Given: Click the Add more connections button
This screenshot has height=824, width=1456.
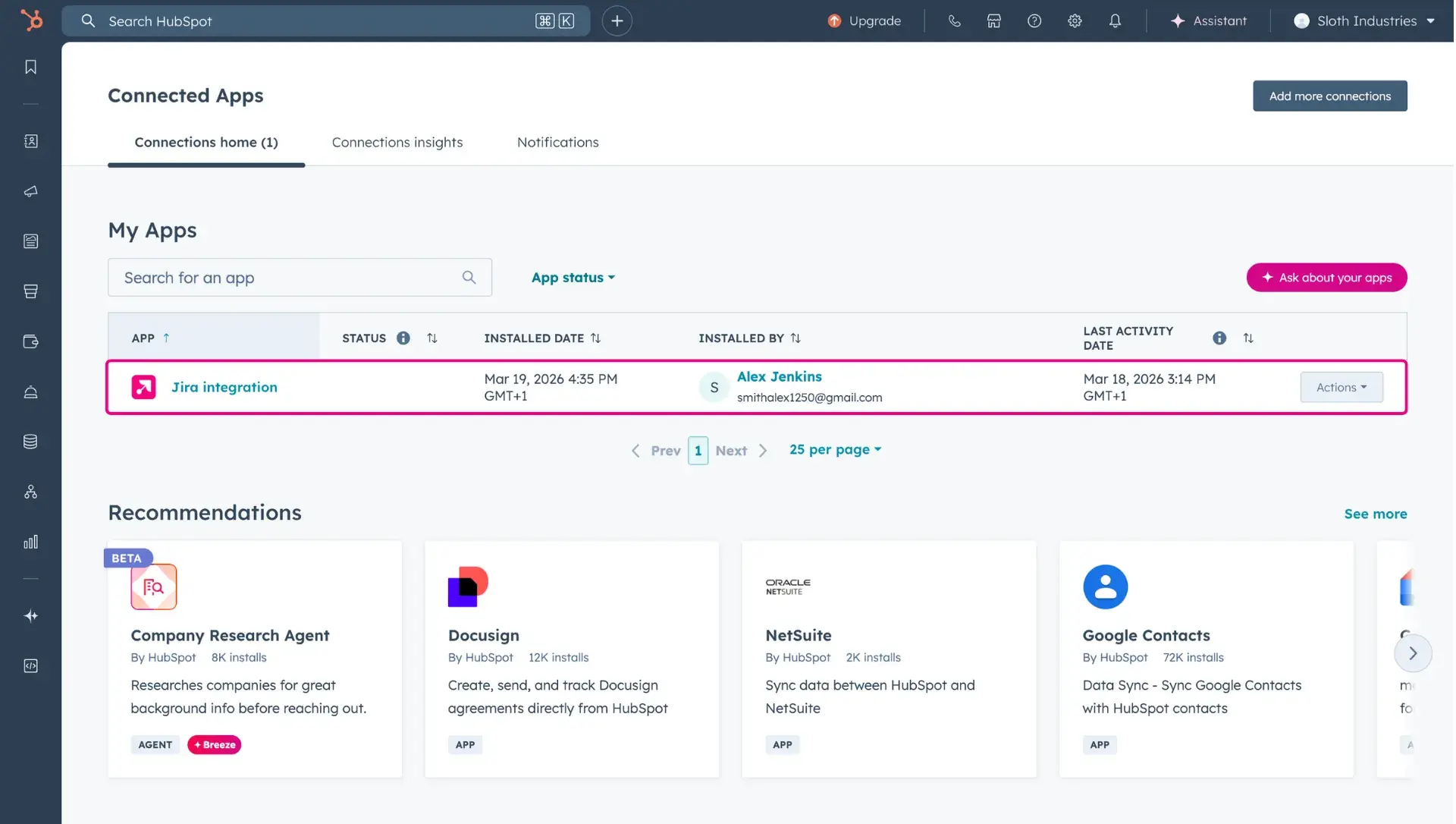Looking at the screenshot, I should [x=1329, y=96].
